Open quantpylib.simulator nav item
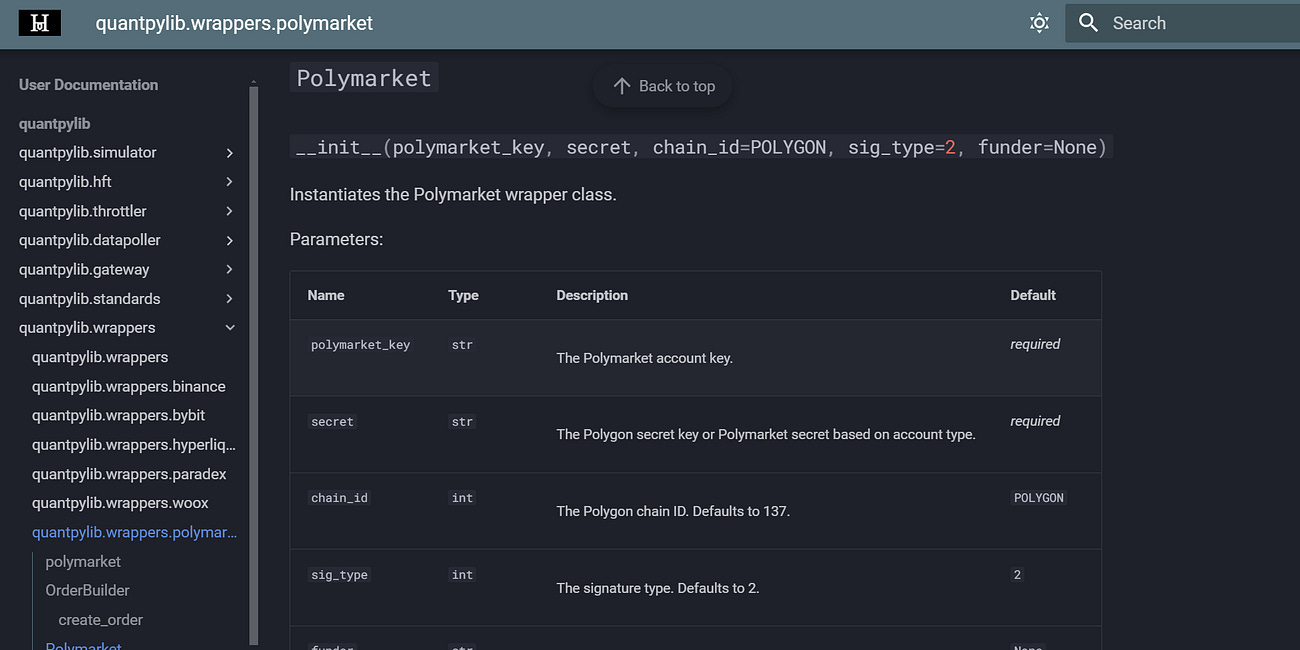Viewport: 1300px width, 650px height. (88, 152)
